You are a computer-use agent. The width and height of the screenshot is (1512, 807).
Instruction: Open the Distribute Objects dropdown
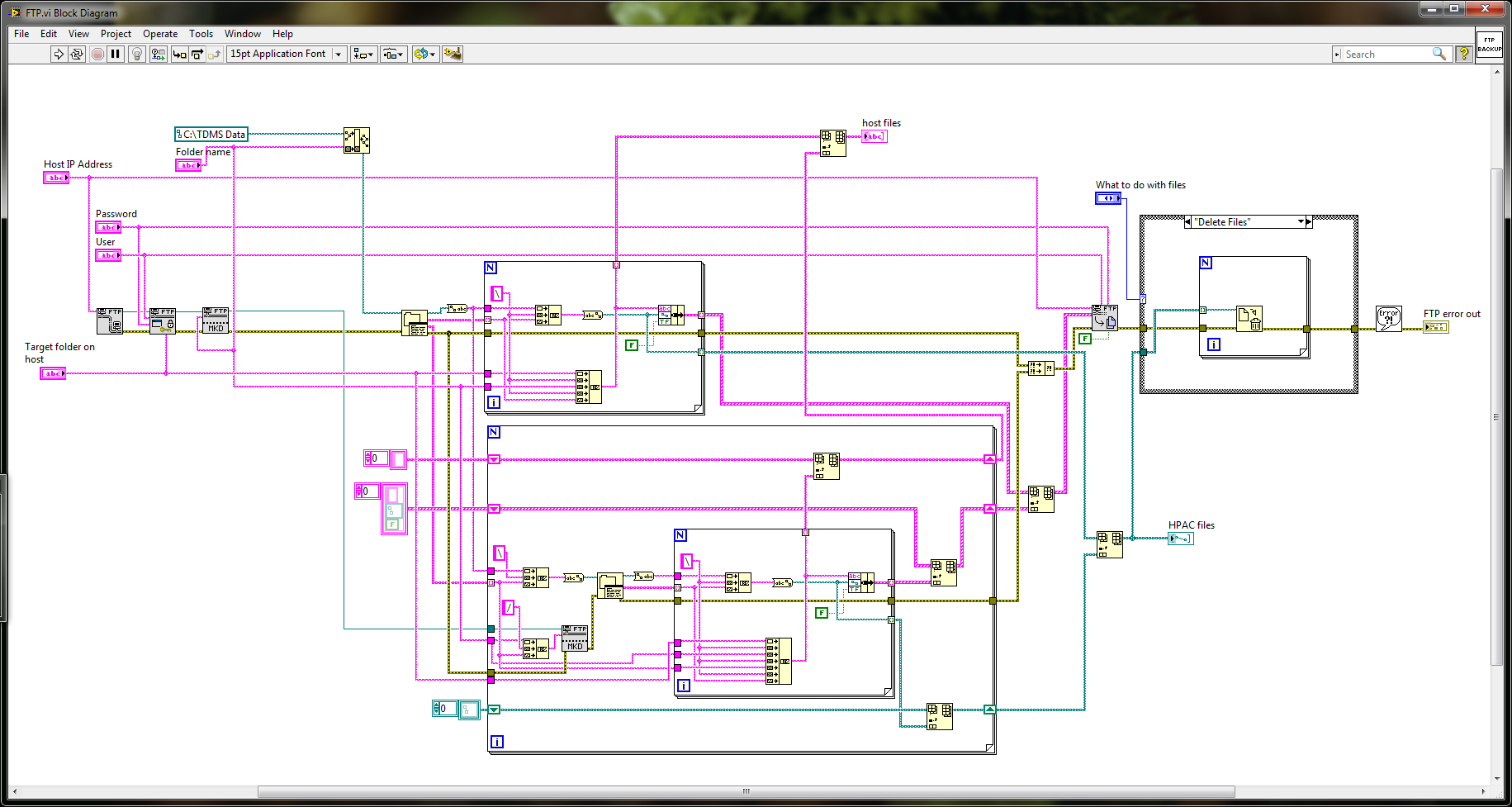tap(394, 54)
